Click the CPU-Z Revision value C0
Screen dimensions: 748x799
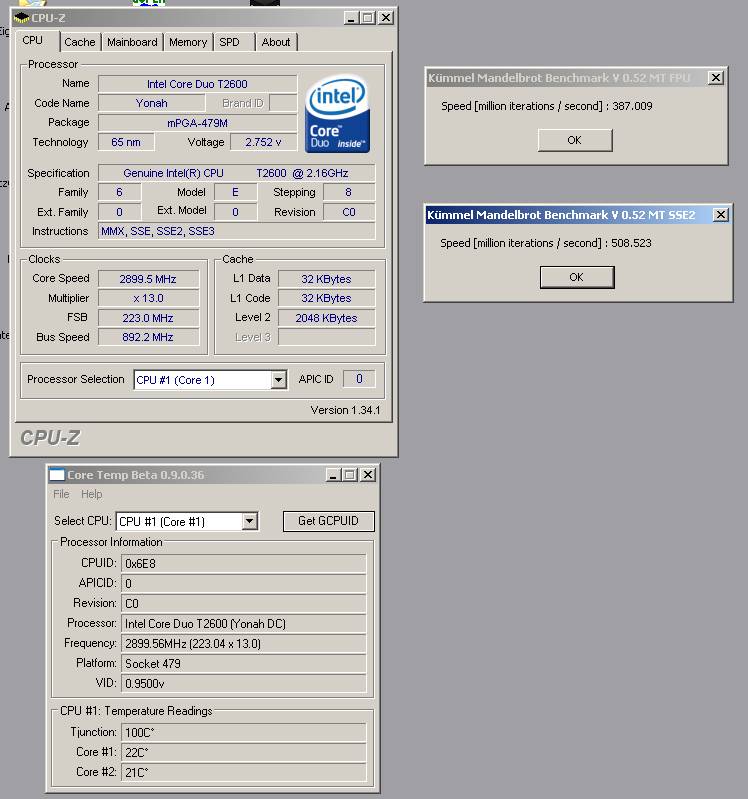[349, 212]
